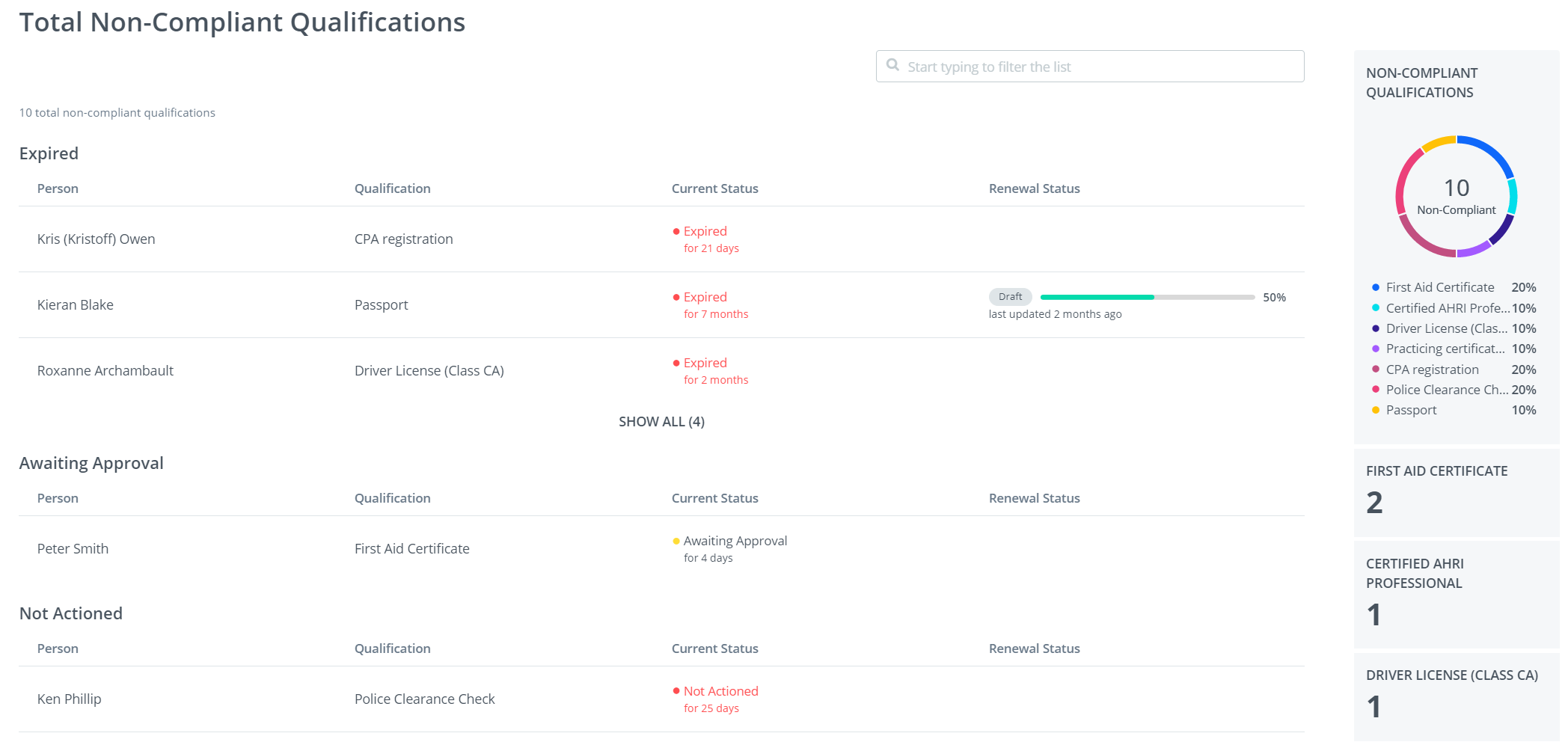Click the donut chart center showing 10
This screenshot has height=742, width=1568.
click(1456, 196)
